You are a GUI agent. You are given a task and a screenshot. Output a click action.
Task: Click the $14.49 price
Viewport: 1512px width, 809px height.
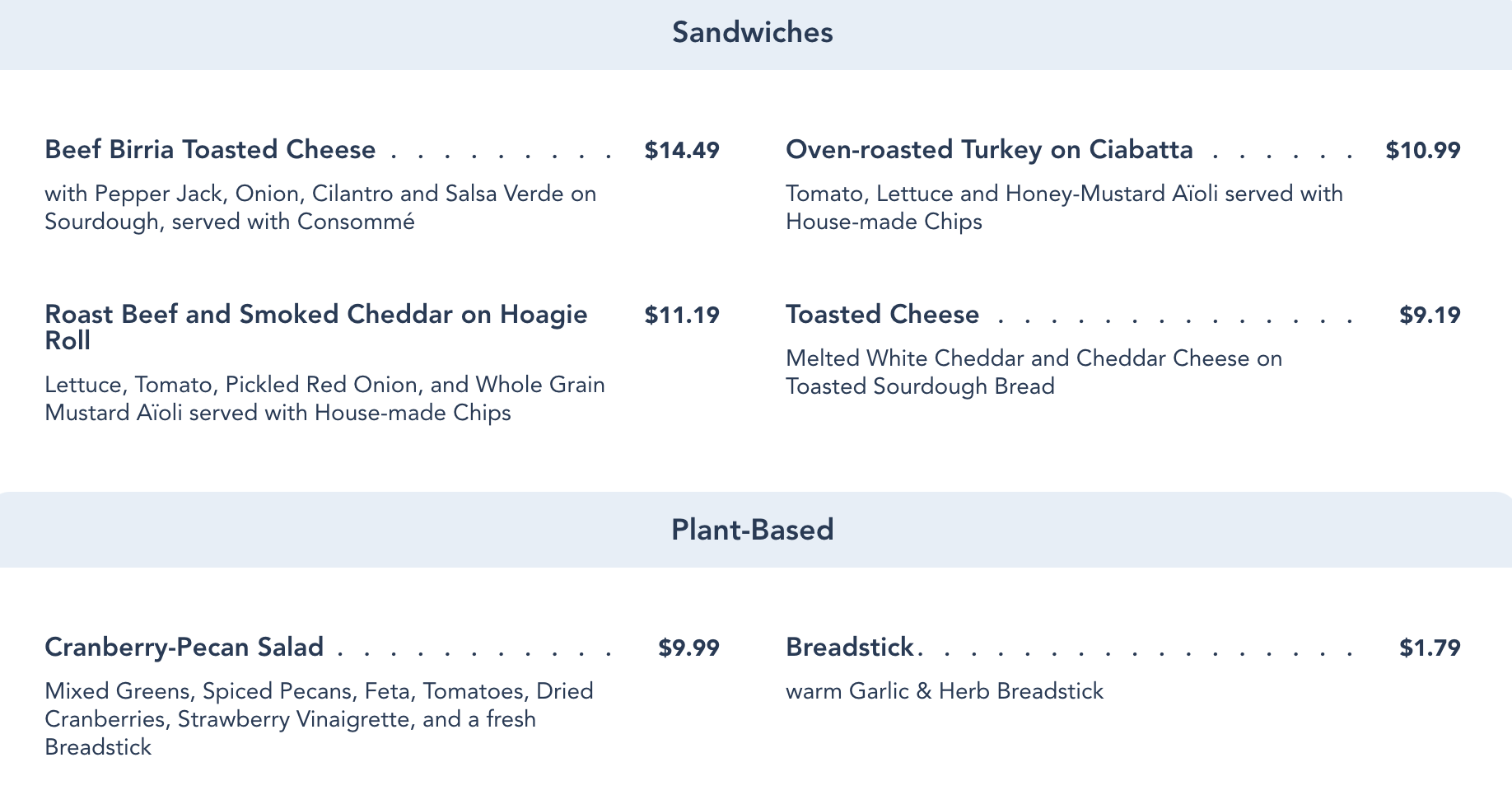(682, 150)
